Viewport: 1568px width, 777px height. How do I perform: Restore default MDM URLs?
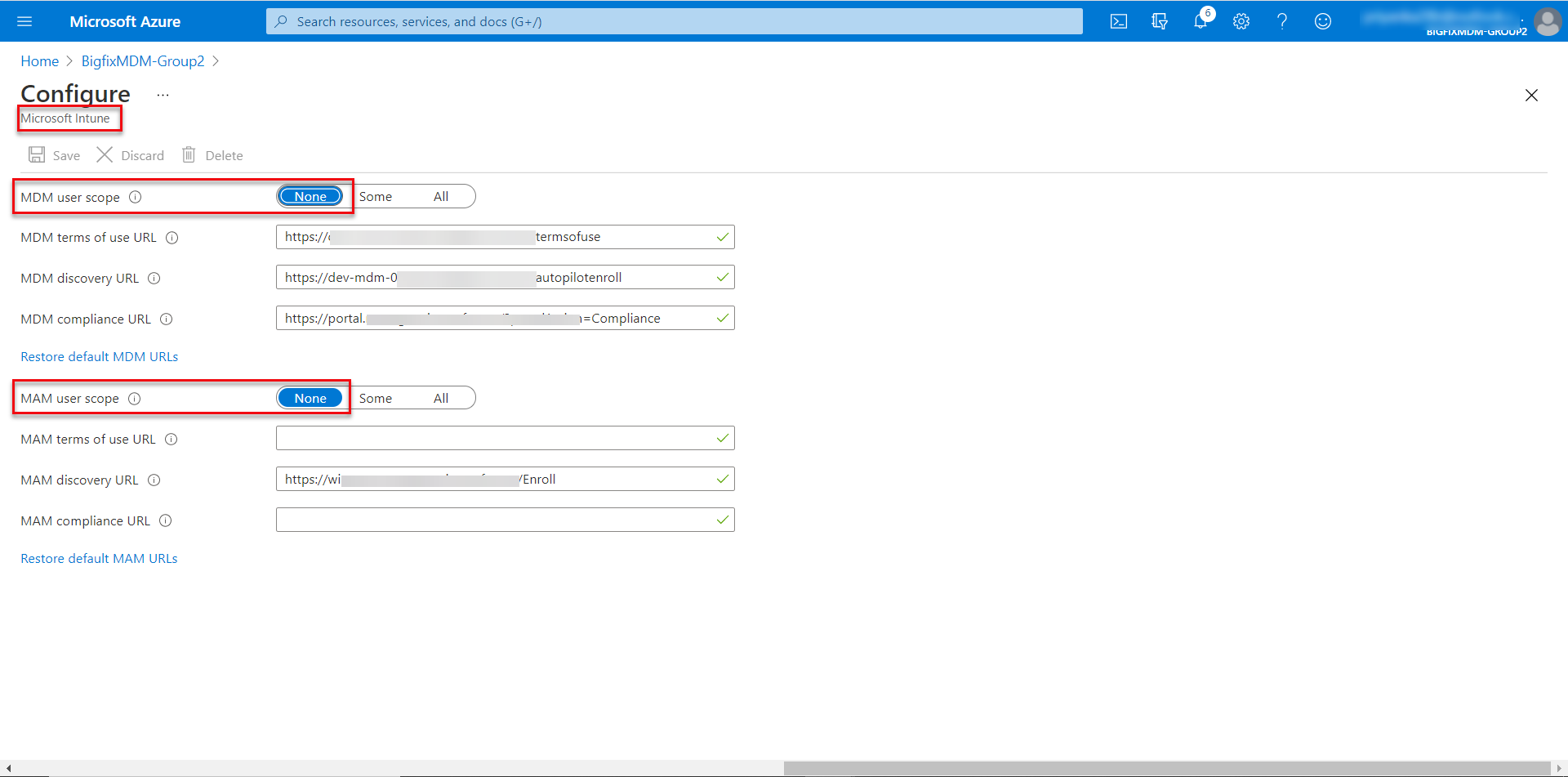[99, 357]
